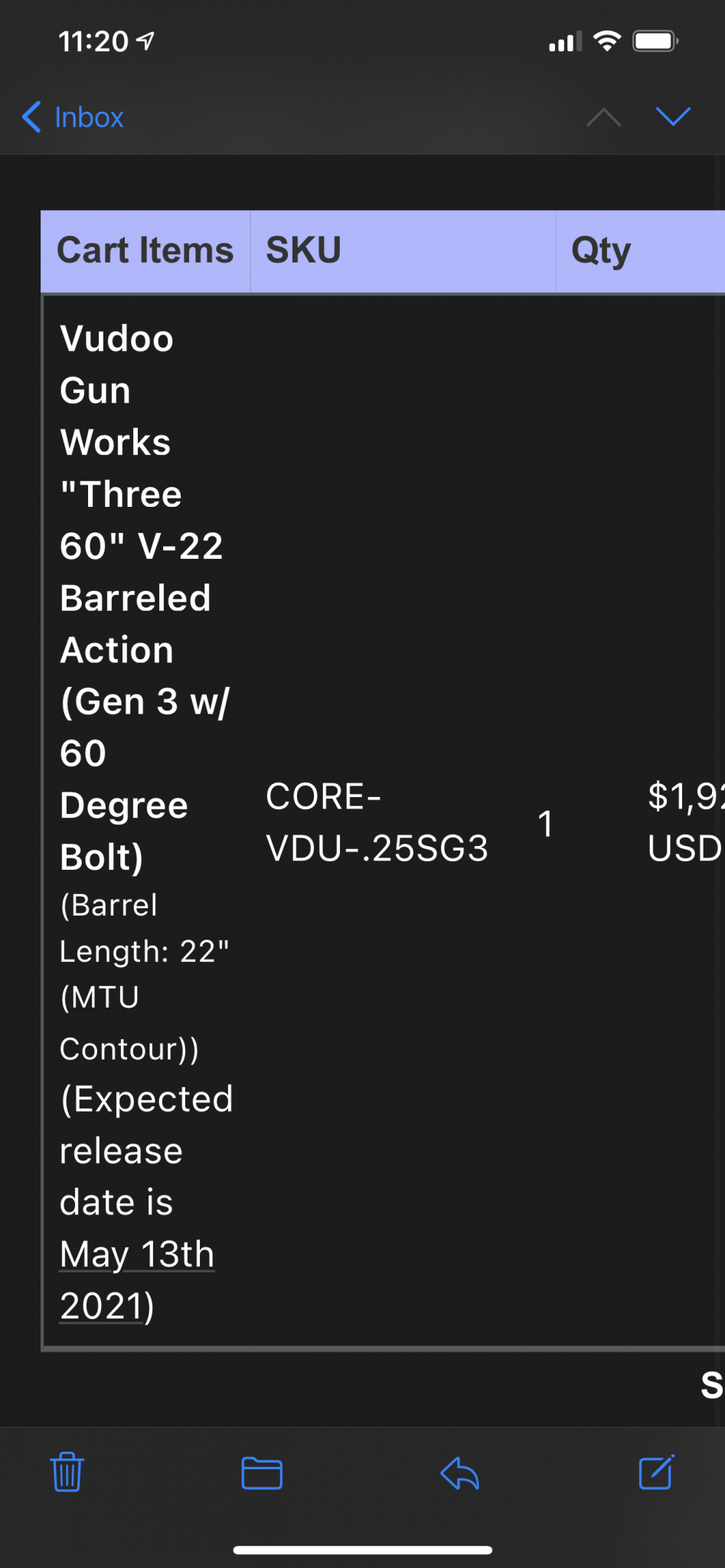Tap the cellular signal bars
The height and width of the screenshot is (1568, 725).
tap(565, 43)
